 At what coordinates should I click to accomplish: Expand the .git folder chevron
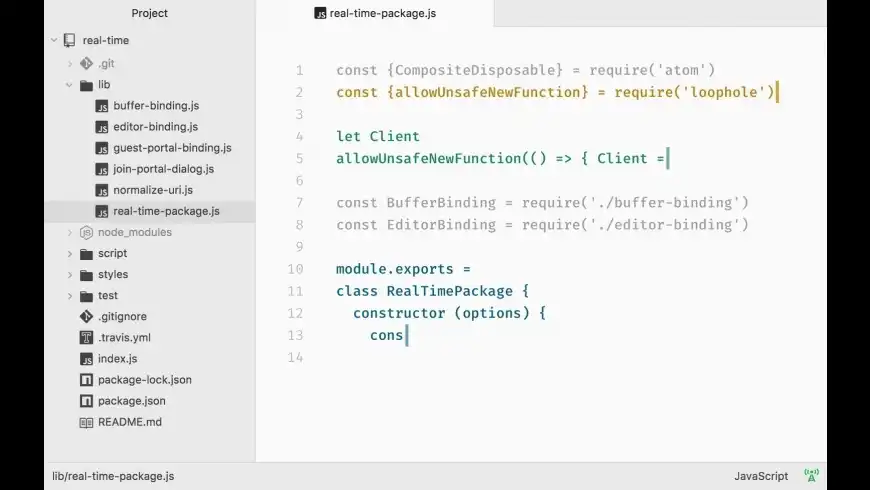coord(70,64)
